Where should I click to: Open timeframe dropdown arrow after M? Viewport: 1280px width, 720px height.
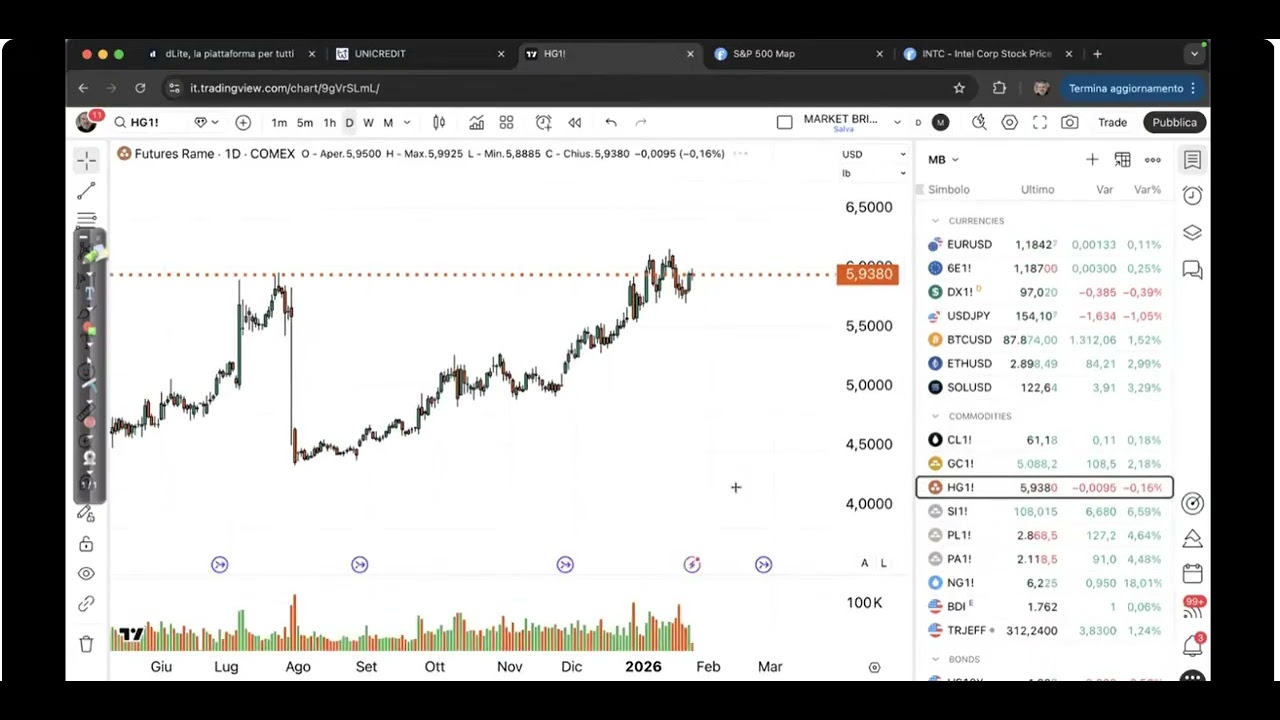408,122
